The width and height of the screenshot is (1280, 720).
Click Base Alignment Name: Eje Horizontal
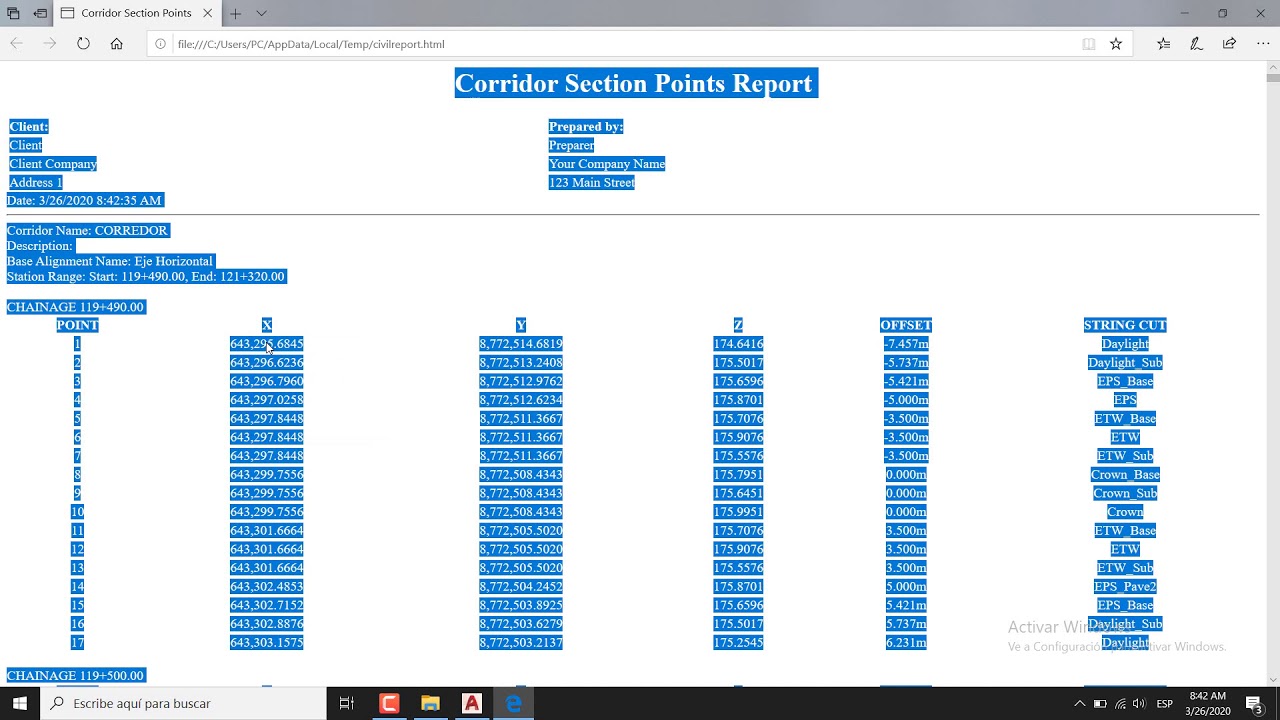(x=110, y=261)
